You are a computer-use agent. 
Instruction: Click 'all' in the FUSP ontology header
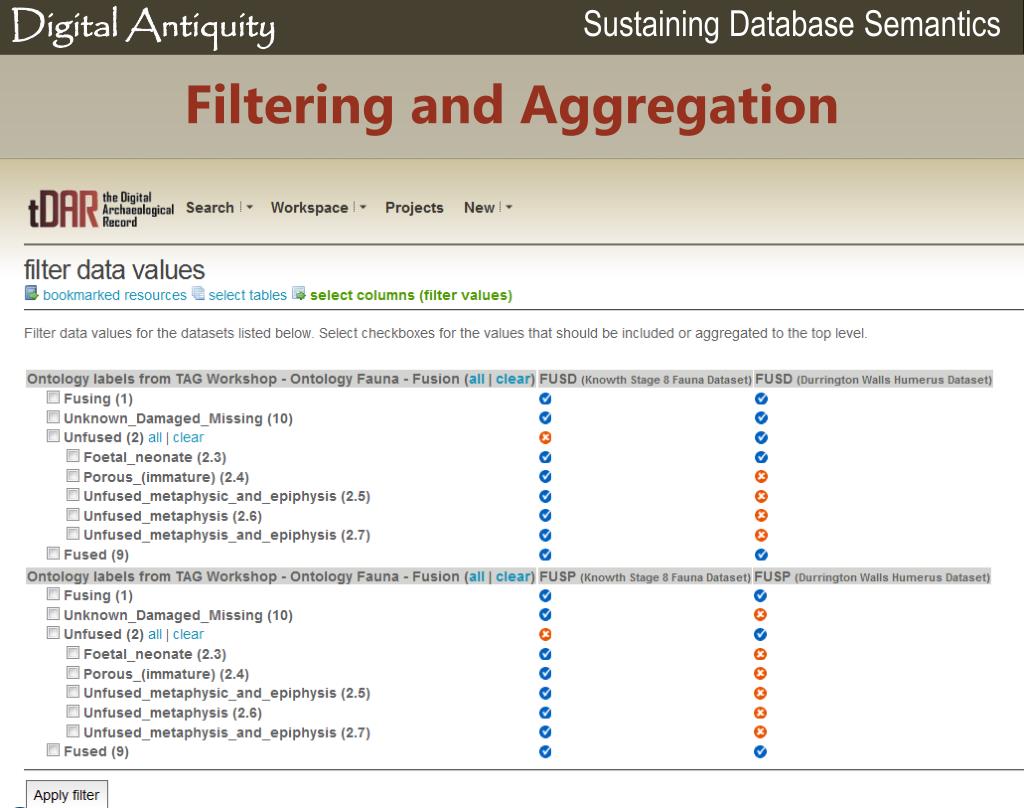point(477,577)
